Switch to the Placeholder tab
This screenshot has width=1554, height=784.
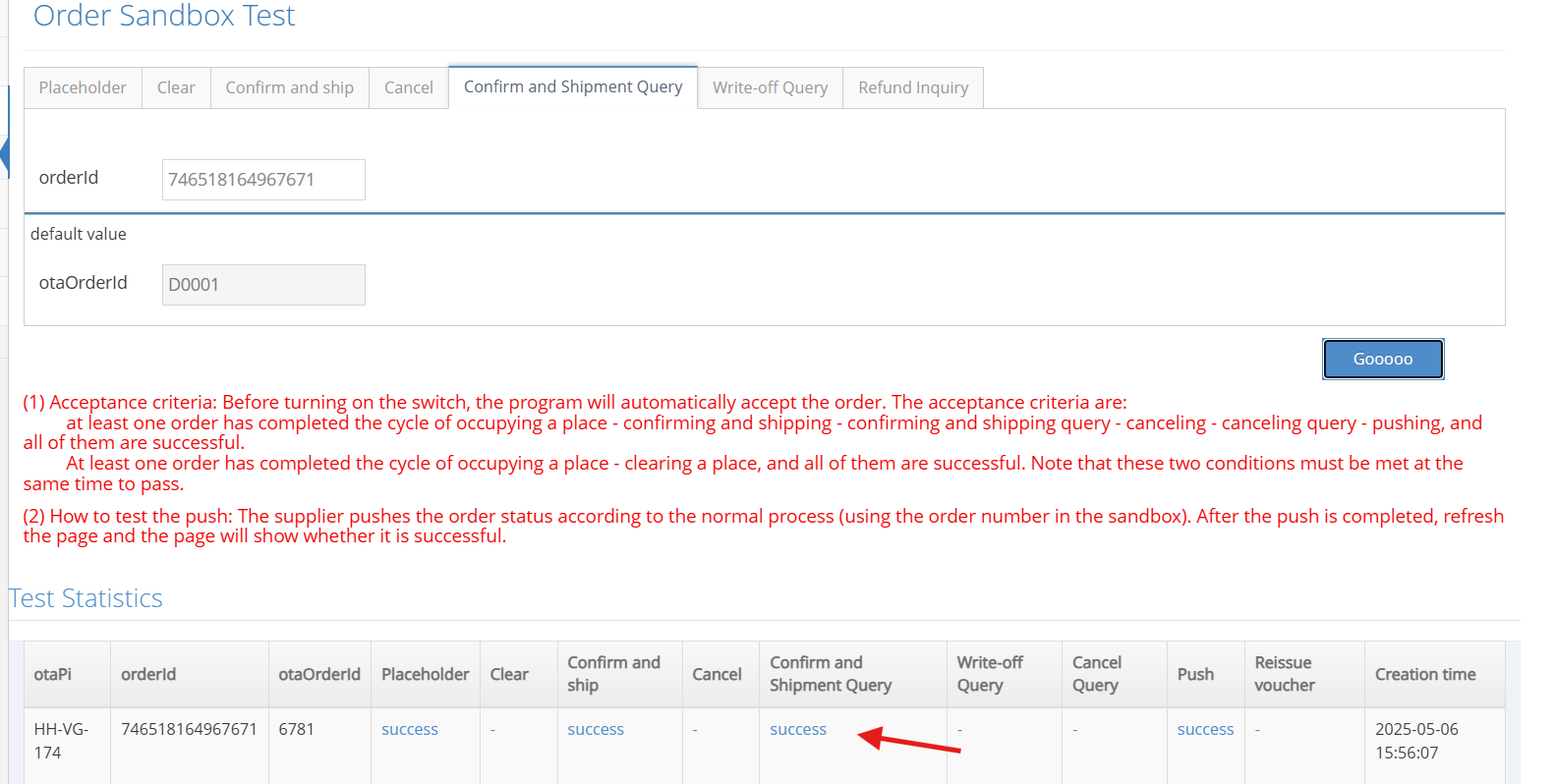[83, 87]
